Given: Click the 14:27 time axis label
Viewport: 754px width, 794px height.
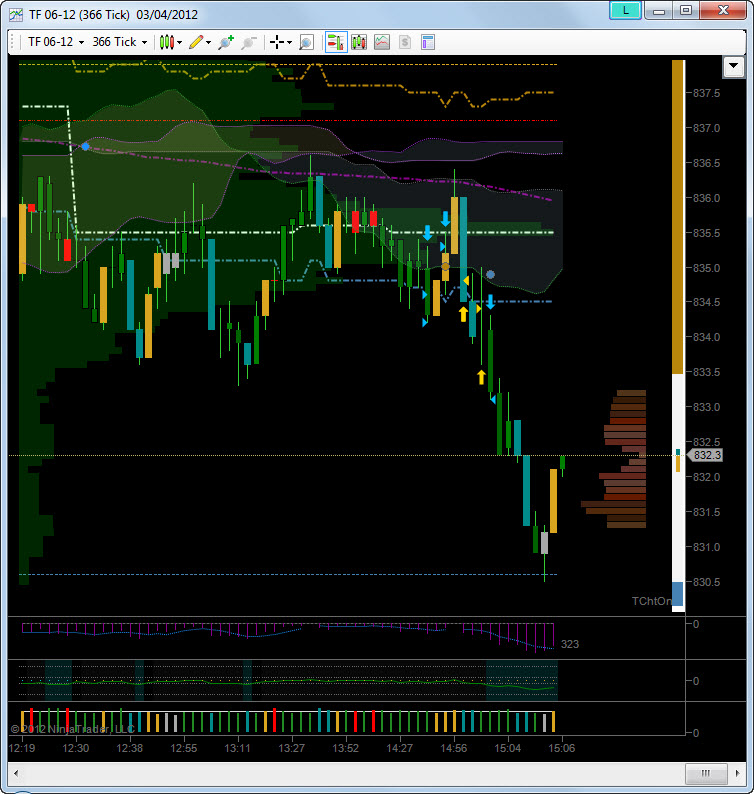Looking at the screenshot, I should coord(400,748).
